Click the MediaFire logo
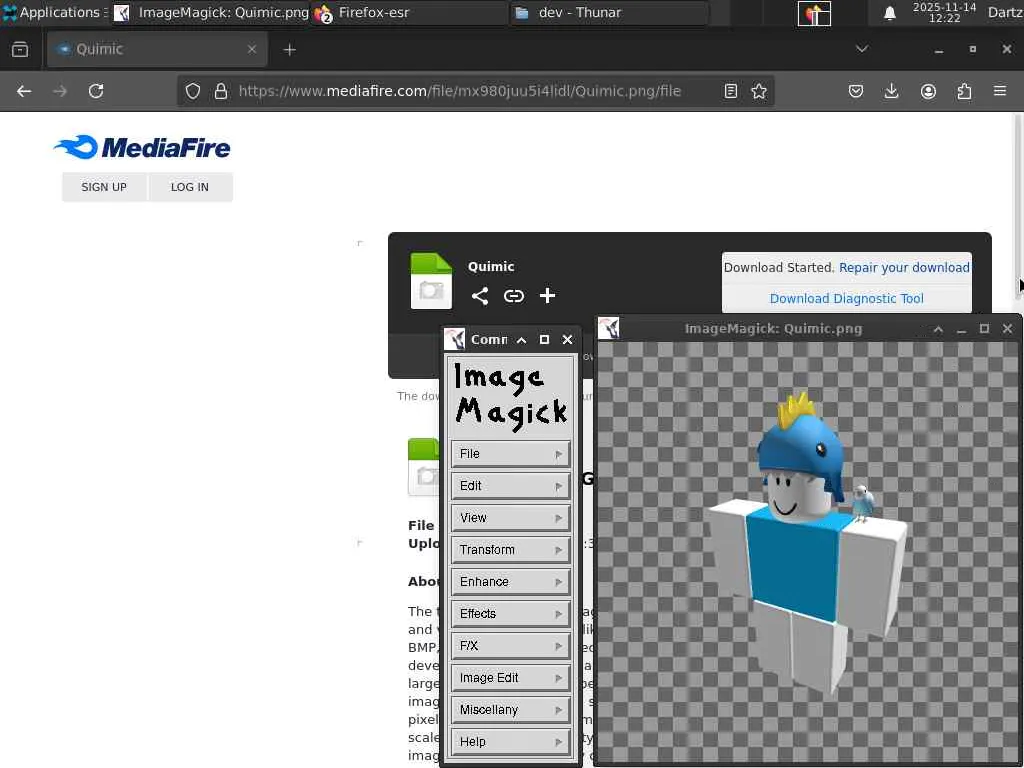This screenshot has height=768, width=1024. pos(142,148)
